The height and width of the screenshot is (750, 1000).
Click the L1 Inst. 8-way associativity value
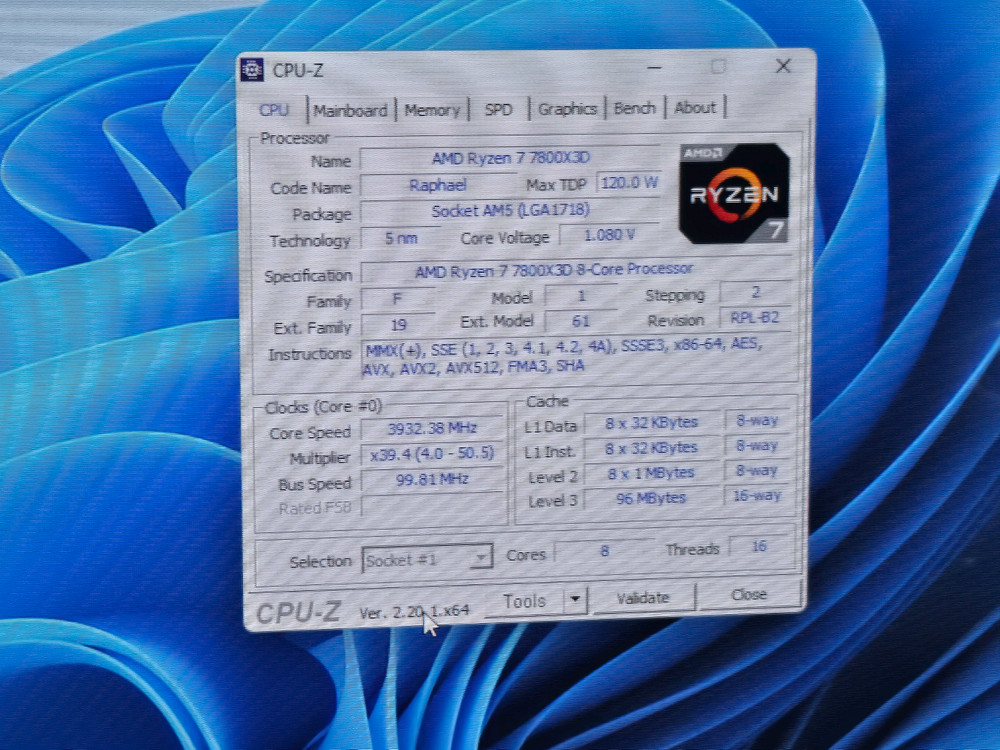(757, 445)
